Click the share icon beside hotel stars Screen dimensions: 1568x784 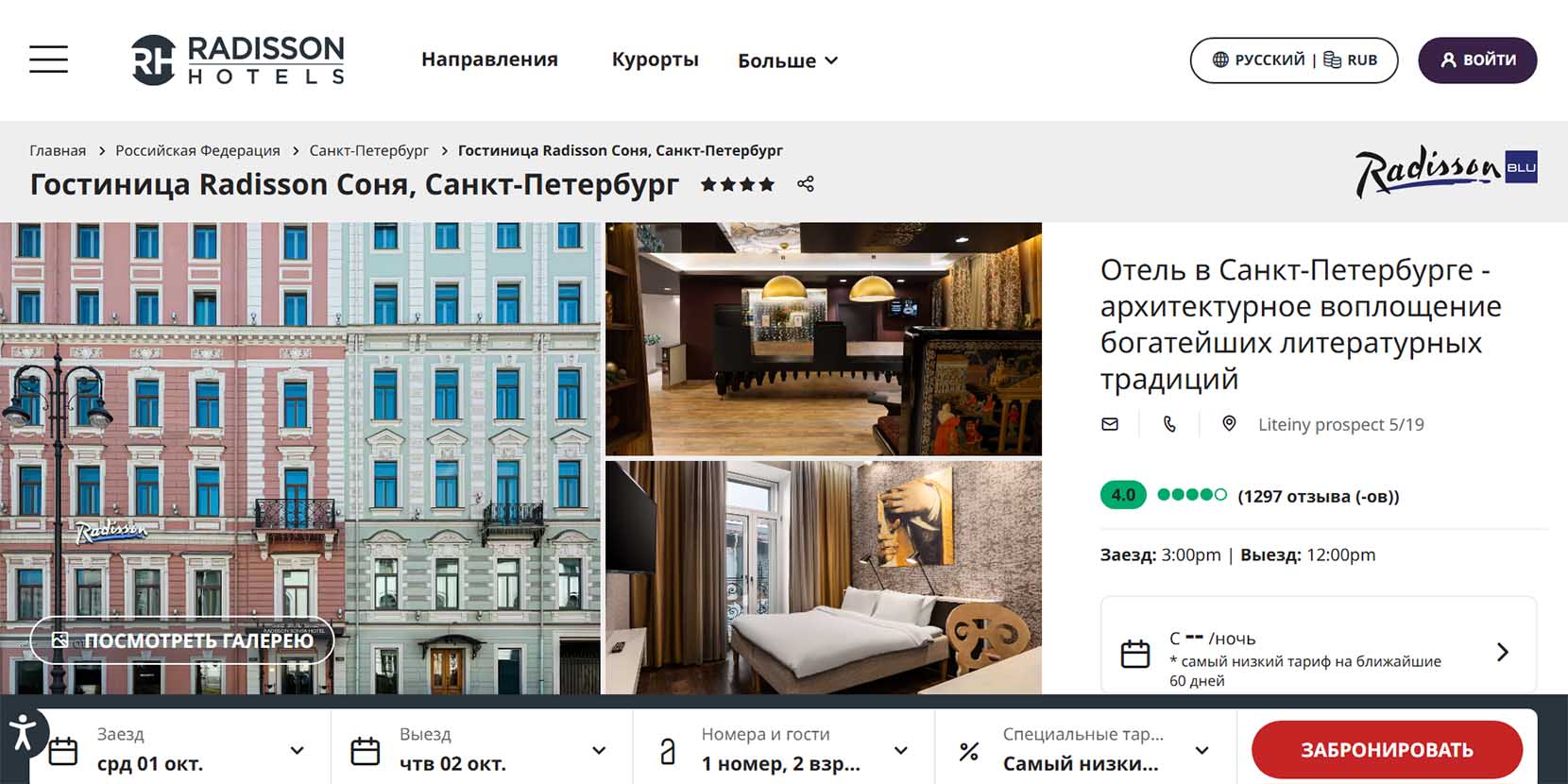coord(805,184)
